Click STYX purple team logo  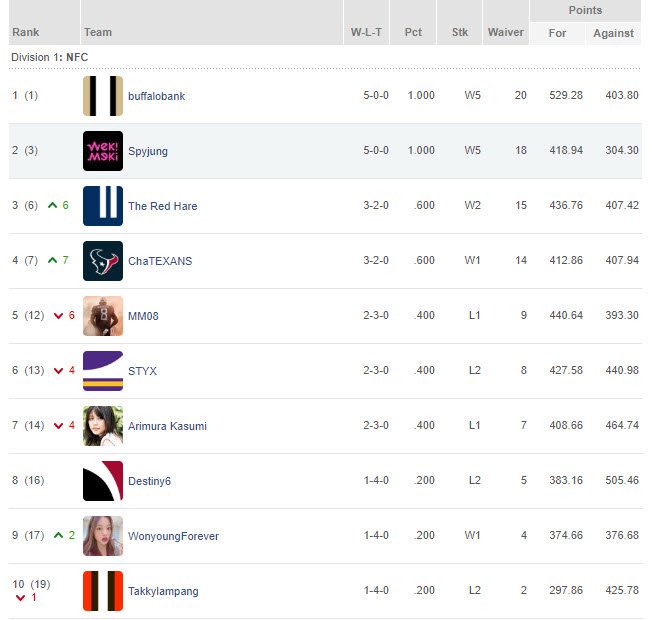tap(103, 371)
